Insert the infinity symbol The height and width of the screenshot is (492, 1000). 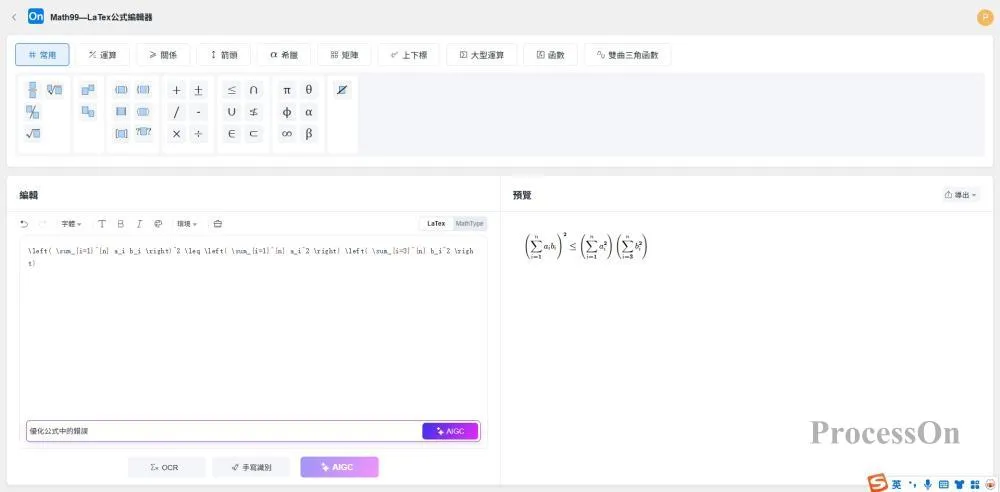pos(287,134)
